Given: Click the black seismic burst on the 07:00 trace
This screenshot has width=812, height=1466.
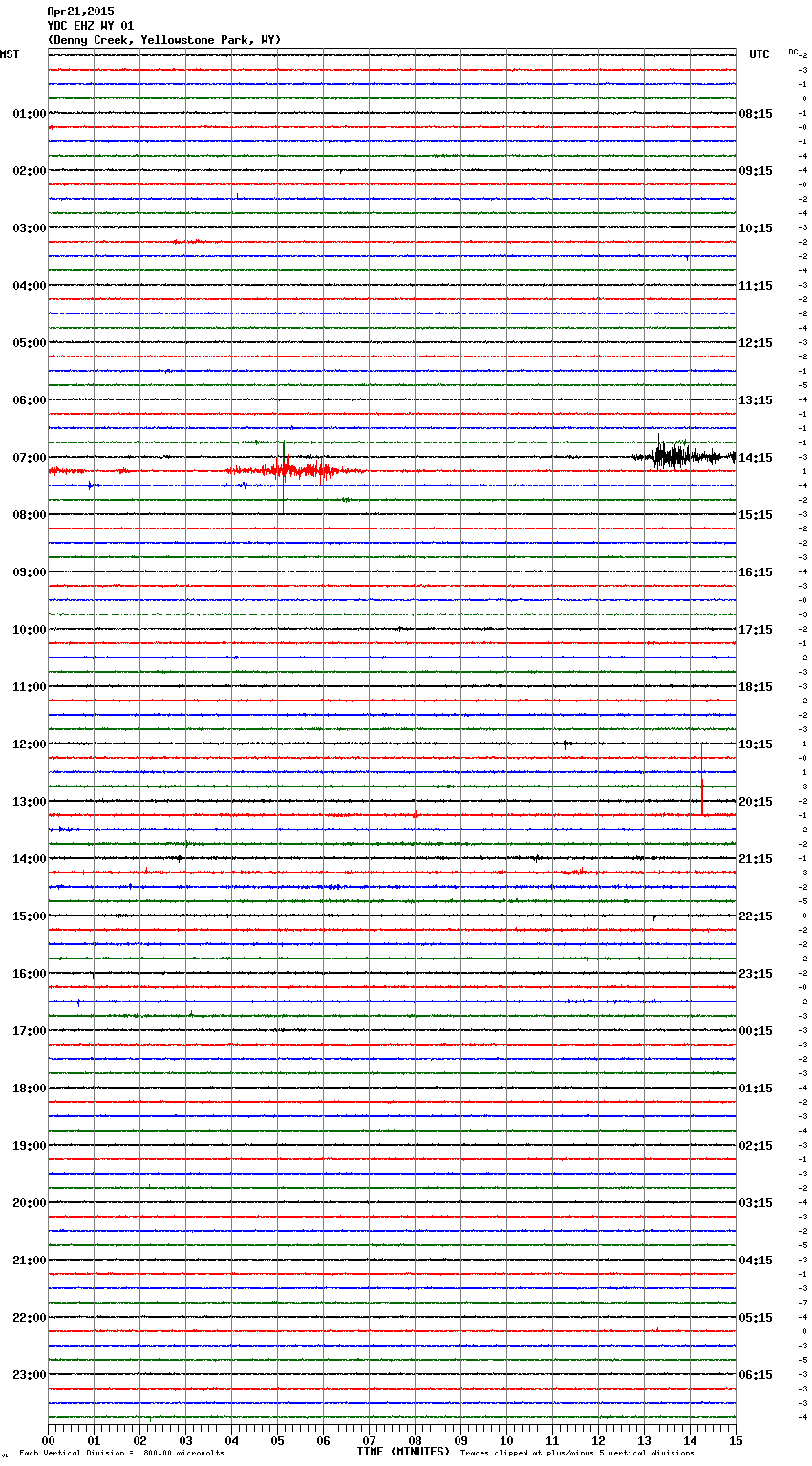Looking at the screenshot, I should click(x=683, y=455).
